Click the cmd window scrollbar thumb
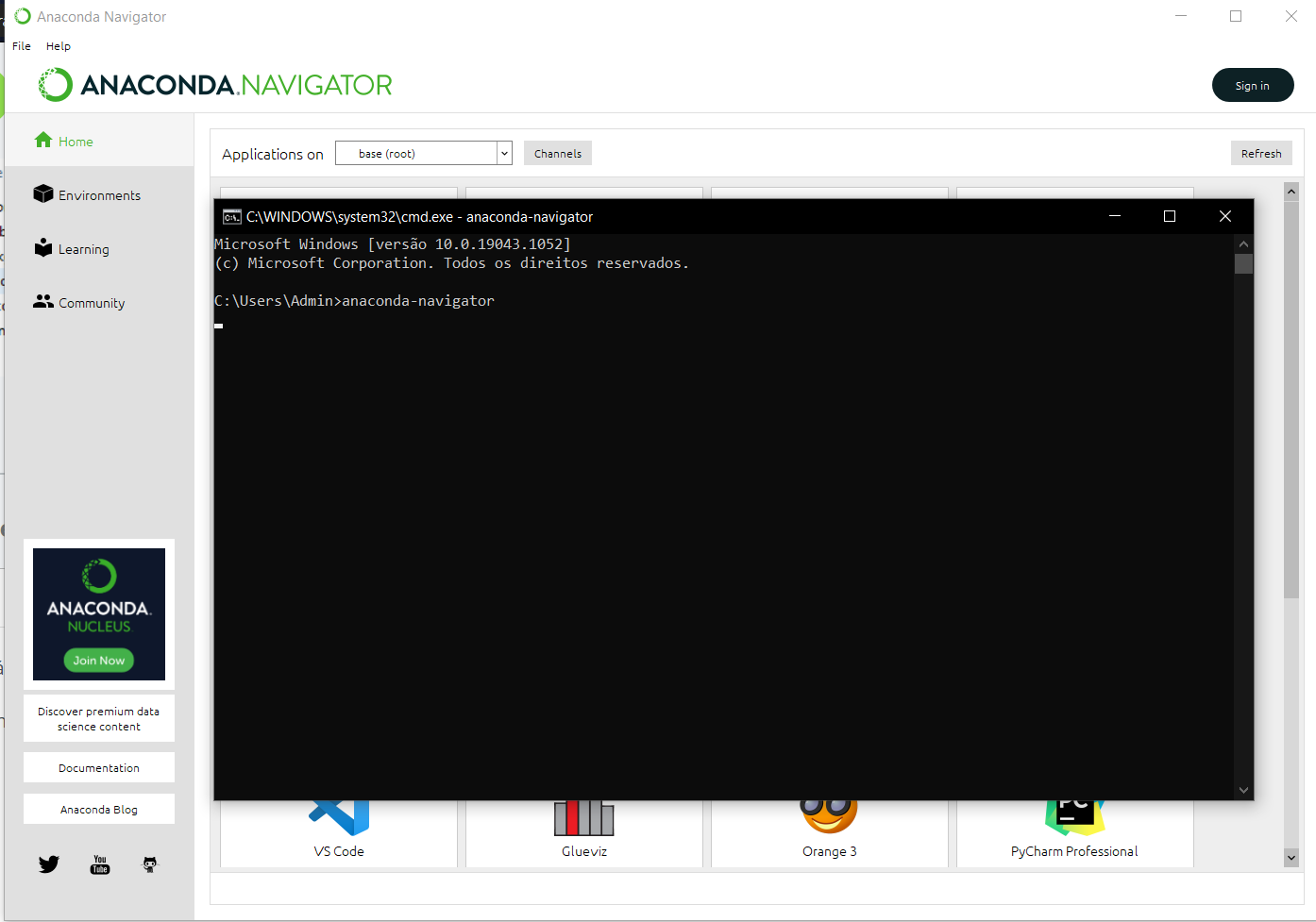 click(x=1243, y=264)
